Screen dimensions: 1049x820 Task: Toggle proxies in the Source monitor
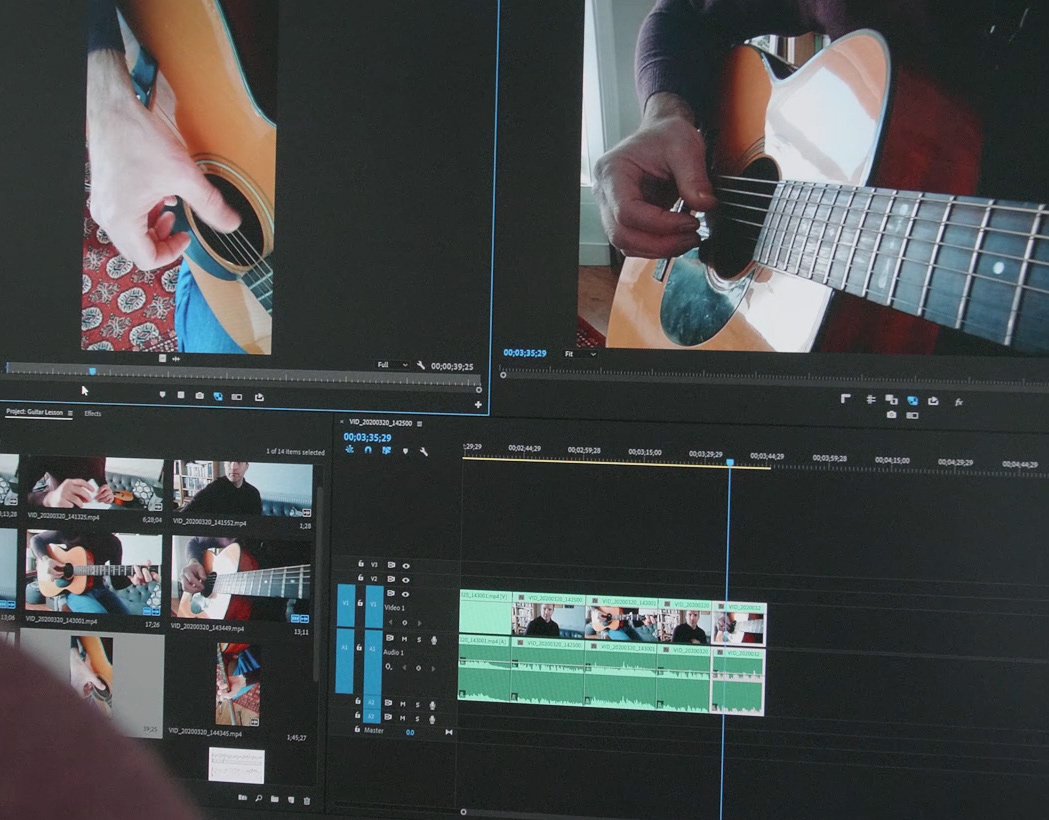pos(218,397)
